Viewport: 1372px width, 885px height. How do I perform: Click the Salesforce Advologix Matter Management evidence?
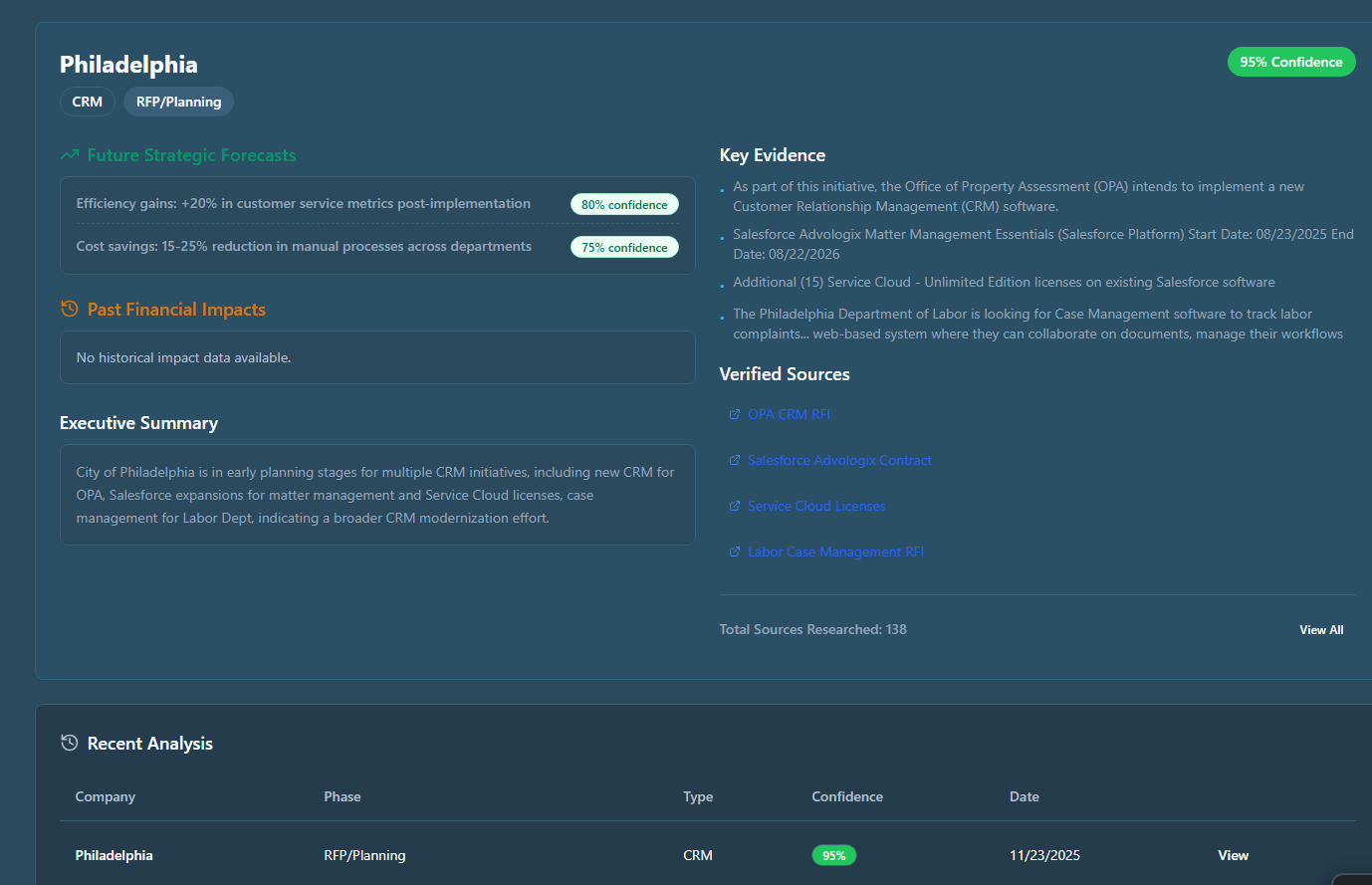(1043, 244)
